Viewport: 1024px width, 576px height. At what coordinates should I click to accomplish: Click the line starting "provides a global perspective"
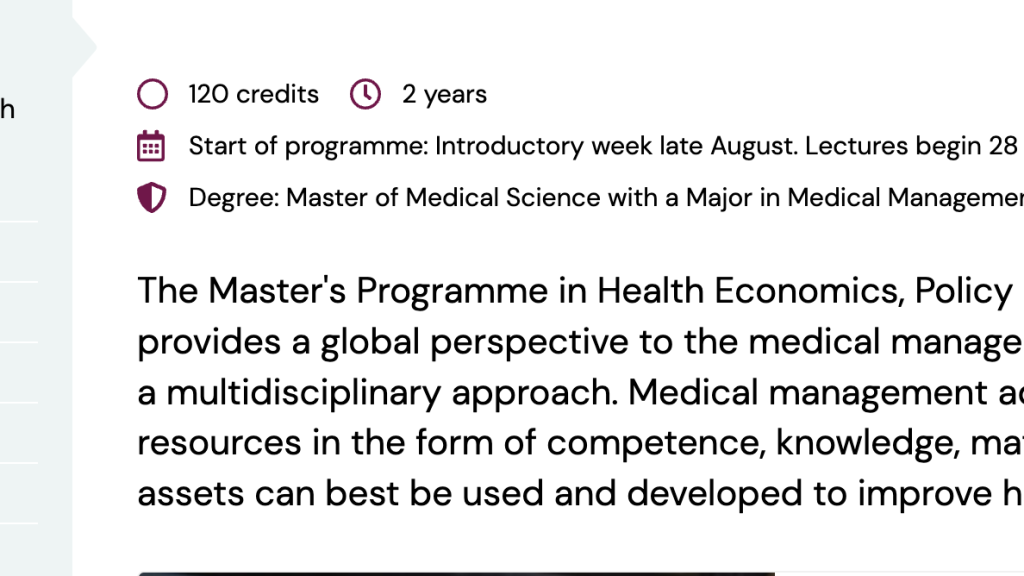(x=581, y=342)
